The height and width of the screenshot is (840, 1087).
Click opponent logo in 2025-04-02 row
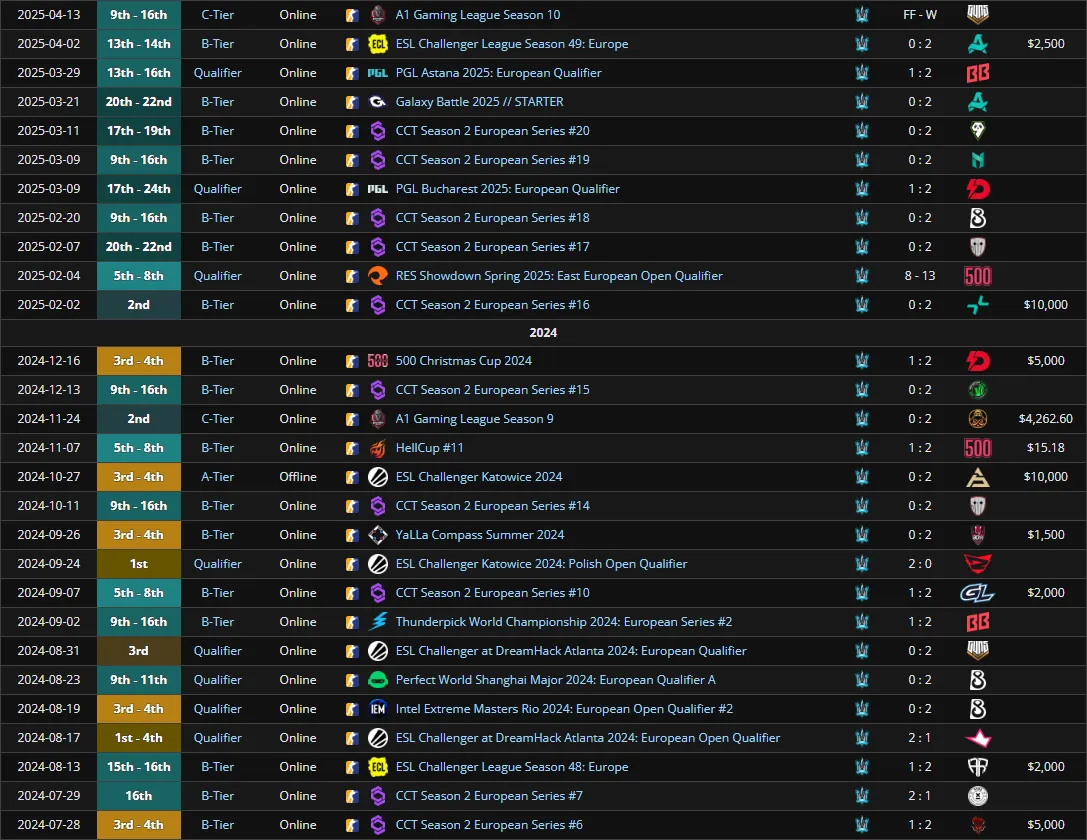pos(978,44)
